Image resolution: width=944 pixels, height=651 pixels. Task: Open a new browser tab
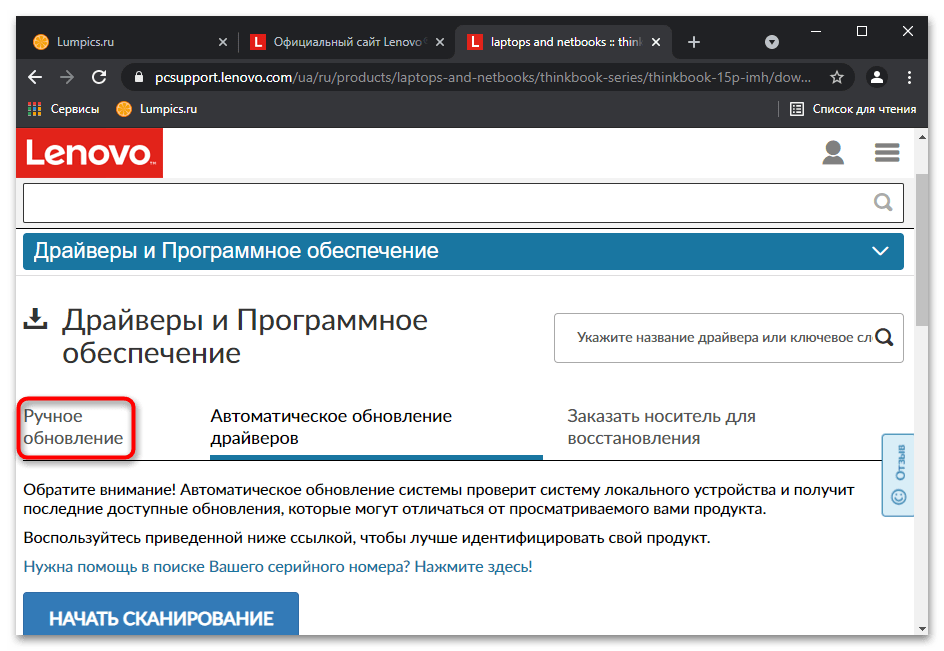click(694, 42)
